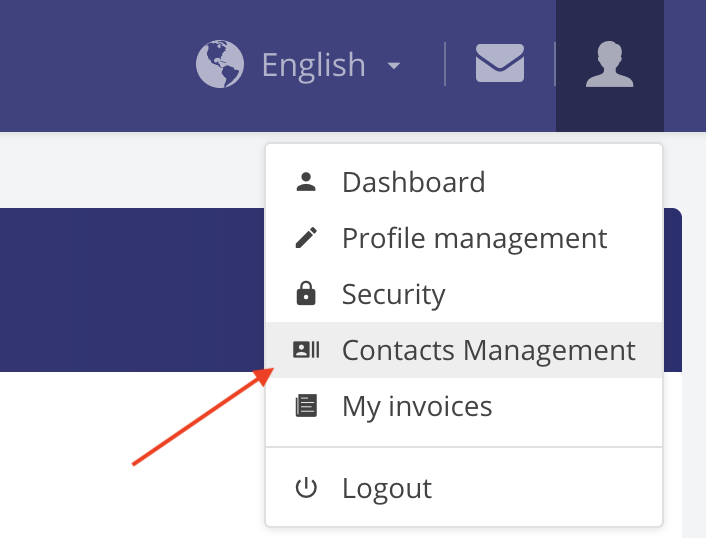Click the power Logout icon
Viewport: 706px width, 538px height.
point(306,488)
